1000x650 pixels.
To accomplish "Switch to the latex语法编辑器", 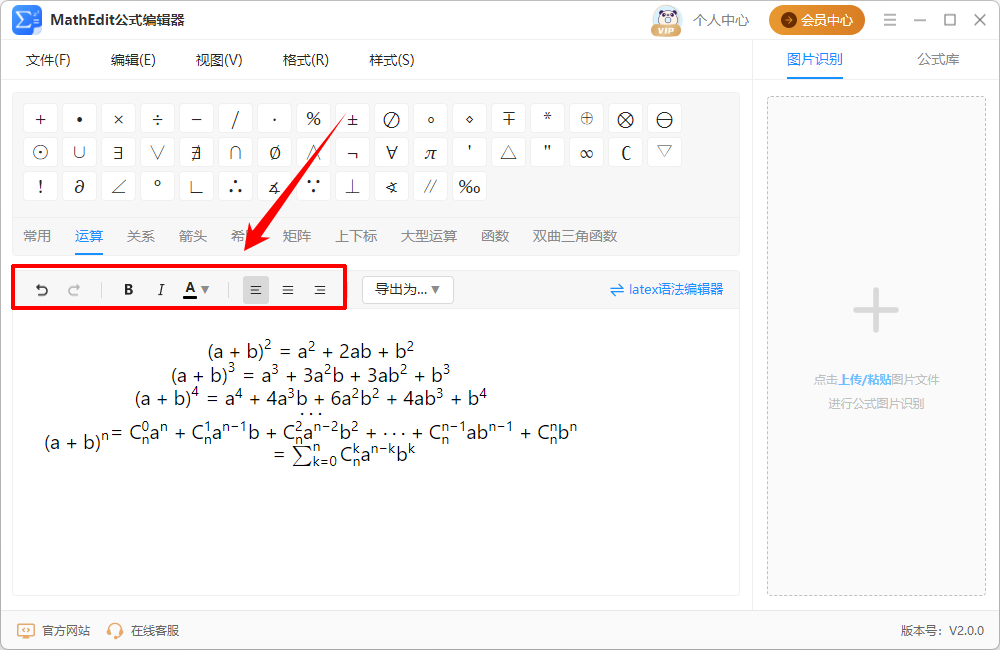I will (x=666, y=290).
